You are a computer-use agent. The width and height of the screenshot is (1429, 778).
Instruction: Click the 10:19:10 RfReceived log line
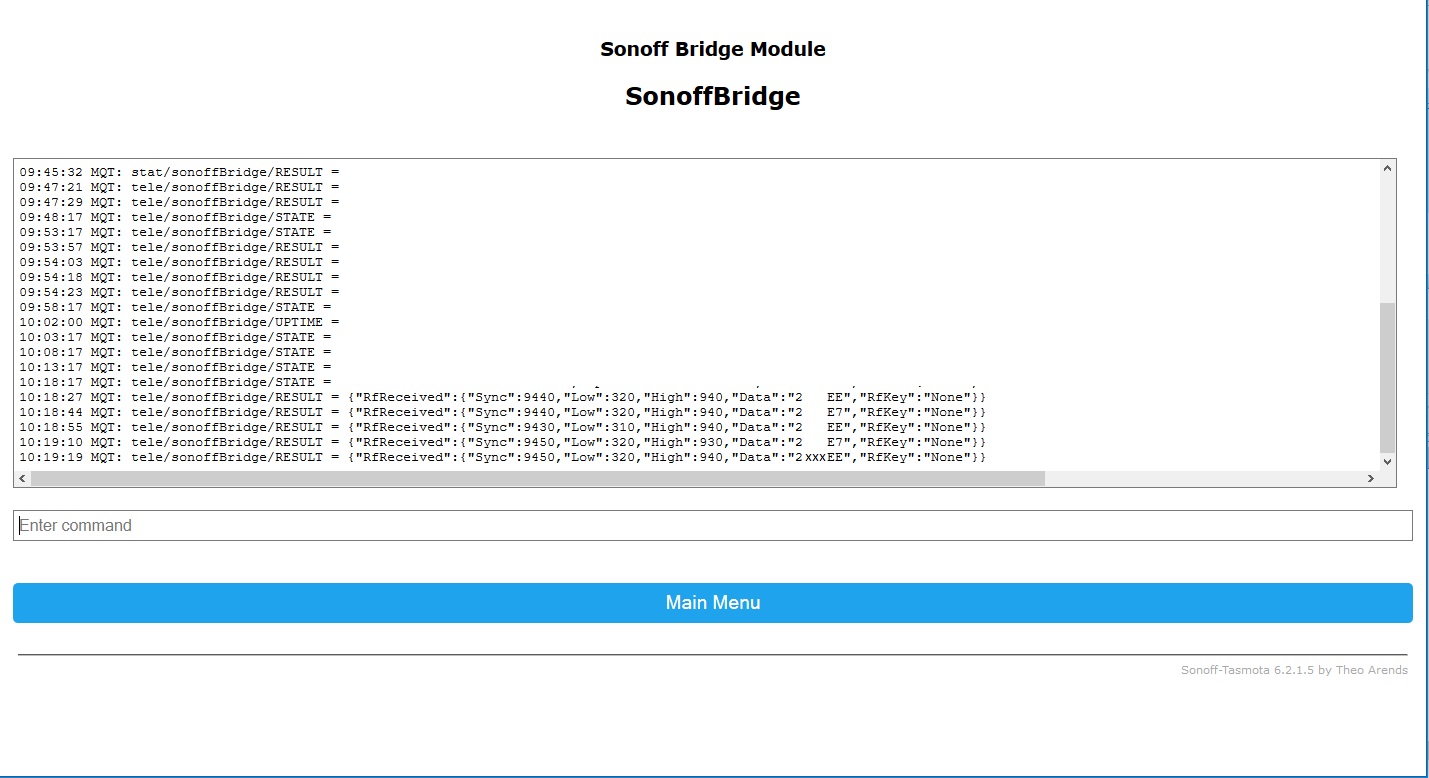tap(503, 442)
